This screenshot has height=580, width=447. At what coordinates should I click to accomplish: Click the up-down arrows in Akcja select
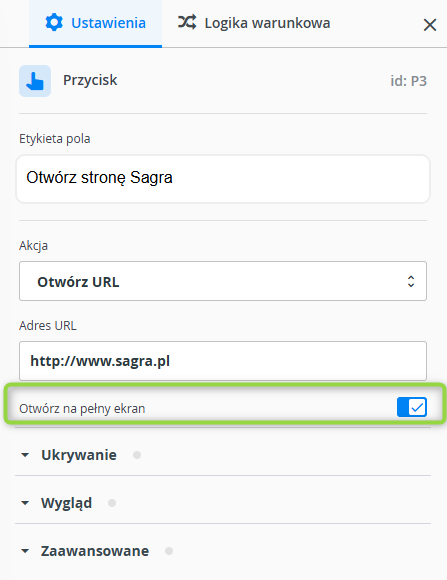pos(411,281)
